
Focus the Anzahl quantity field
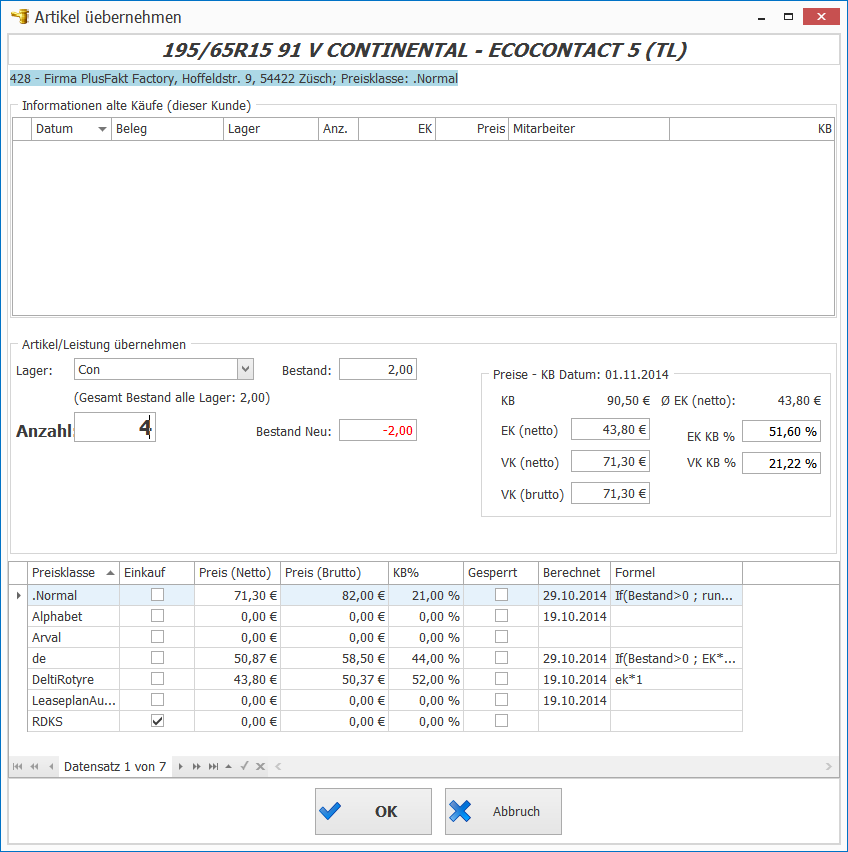[x=115, y=427]
